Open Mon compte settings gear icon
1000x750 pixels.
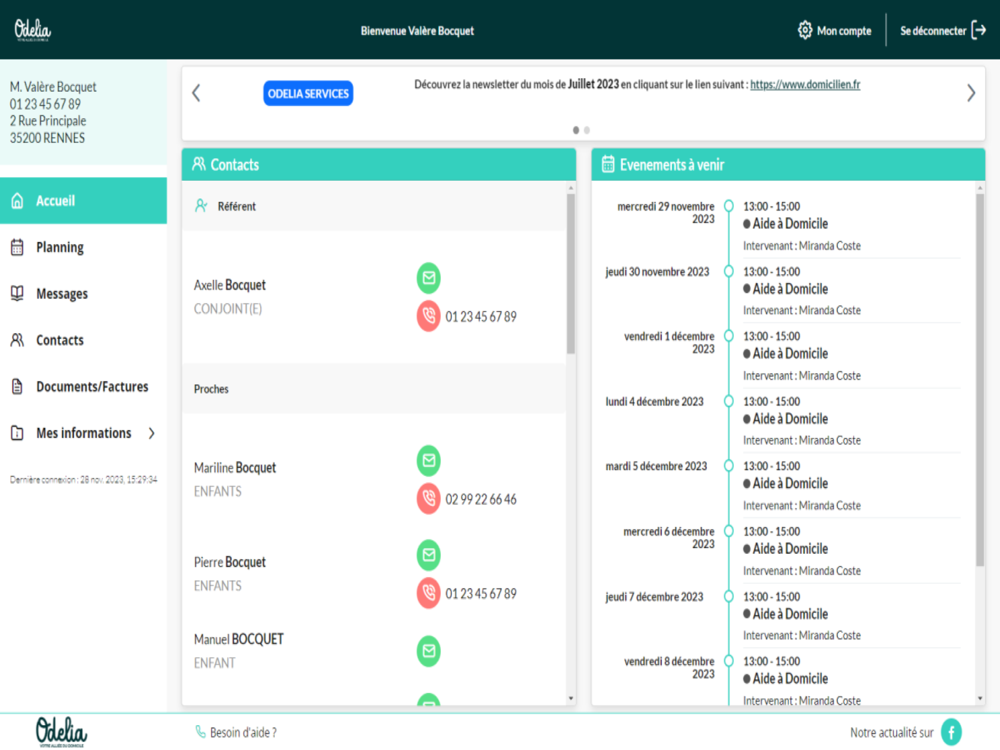click(x=805, y=30)
